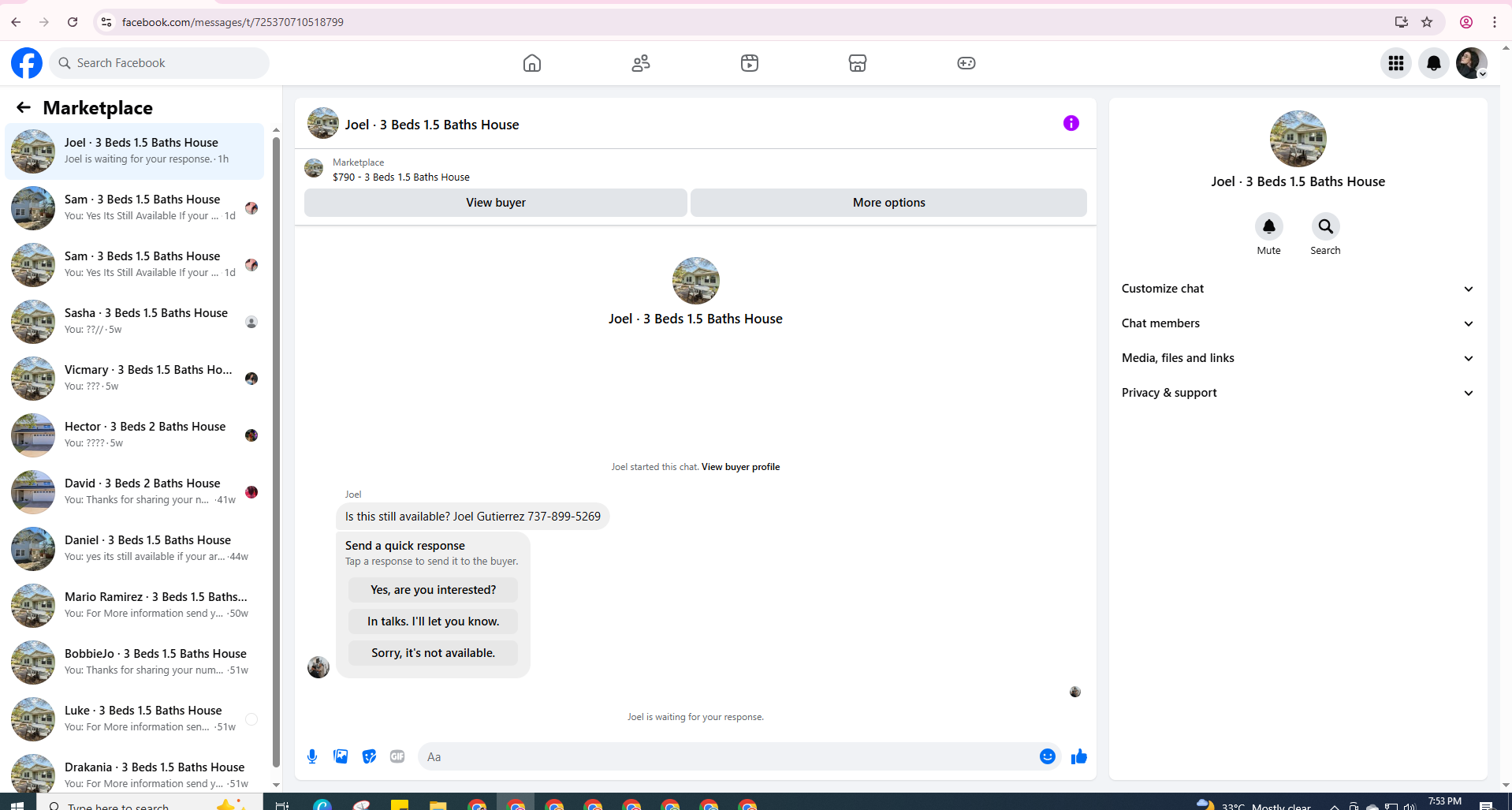The height and width of the screenshot is (810, 1512).
Task: Click the listing thumbnail in the chat header
Action: click(x=323, y=124)
